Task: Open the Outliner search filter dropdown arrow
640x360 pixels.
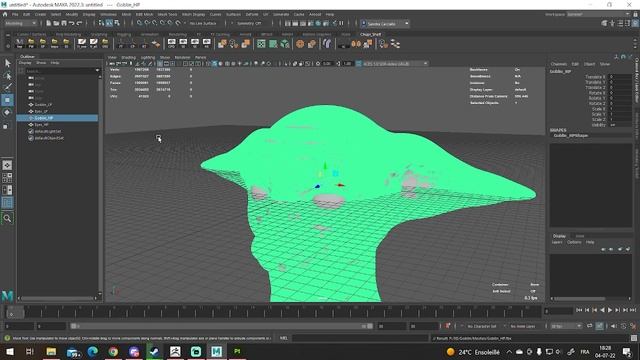Action: tap(97, 71)
